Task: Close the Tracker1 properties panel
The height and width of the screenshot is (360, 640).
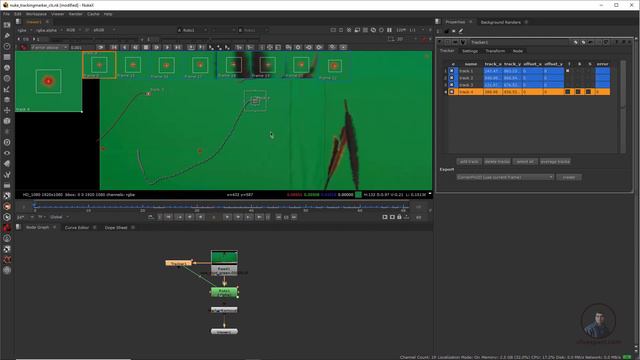Action: click(x=629, y=42)
